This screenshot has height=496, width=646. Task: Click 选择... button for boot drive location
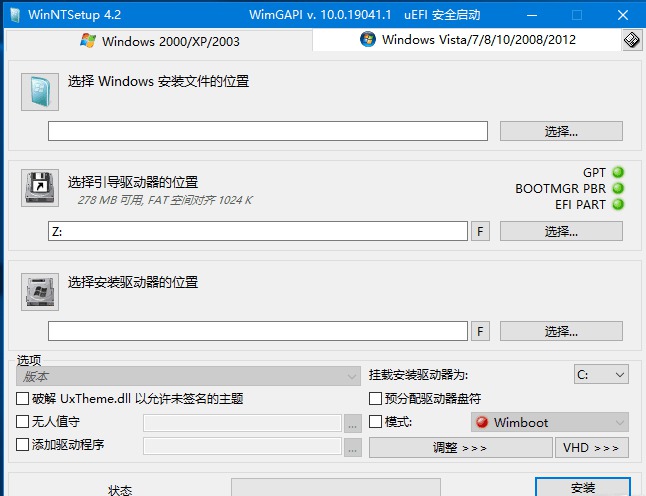pos(561,231)
